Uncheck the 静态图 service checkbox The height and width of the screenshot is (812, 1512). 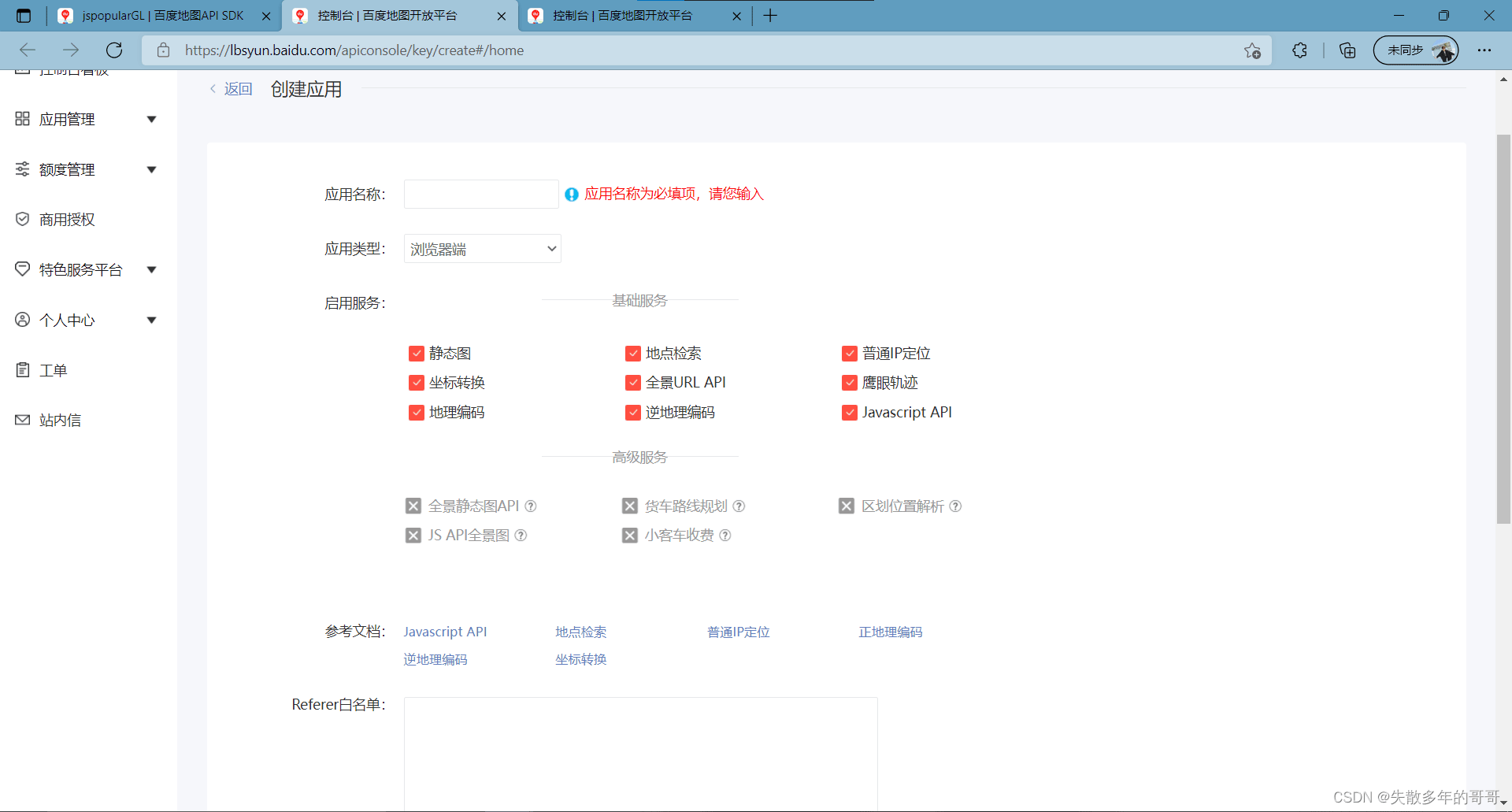pos(417,353)
